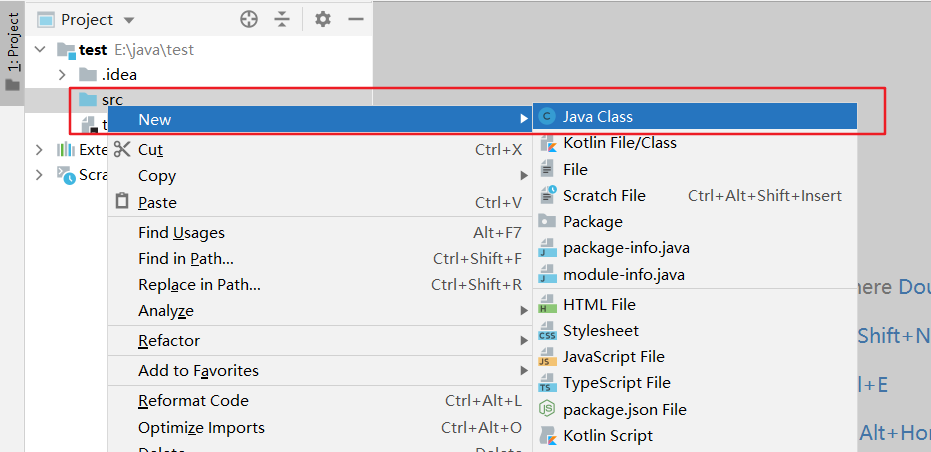Collapse the test project root node
Screen dimensions: 931x452
pyautogui.click(x=40, y=49)
